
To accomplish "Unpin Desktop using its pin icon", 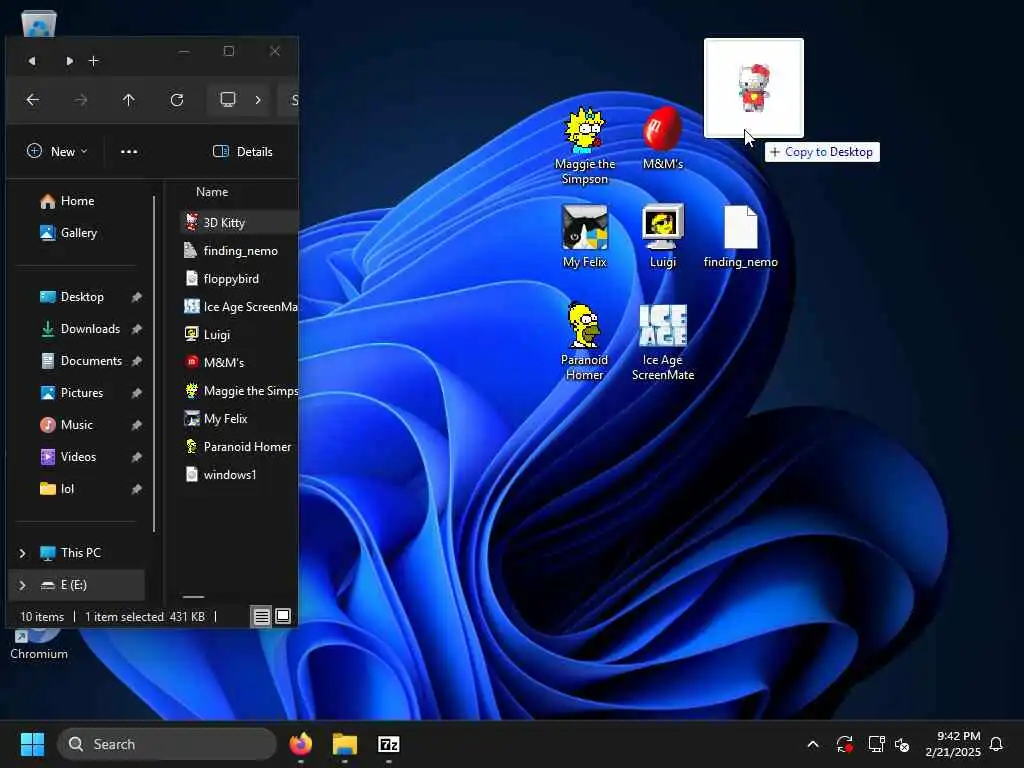I will coord(136,297).
